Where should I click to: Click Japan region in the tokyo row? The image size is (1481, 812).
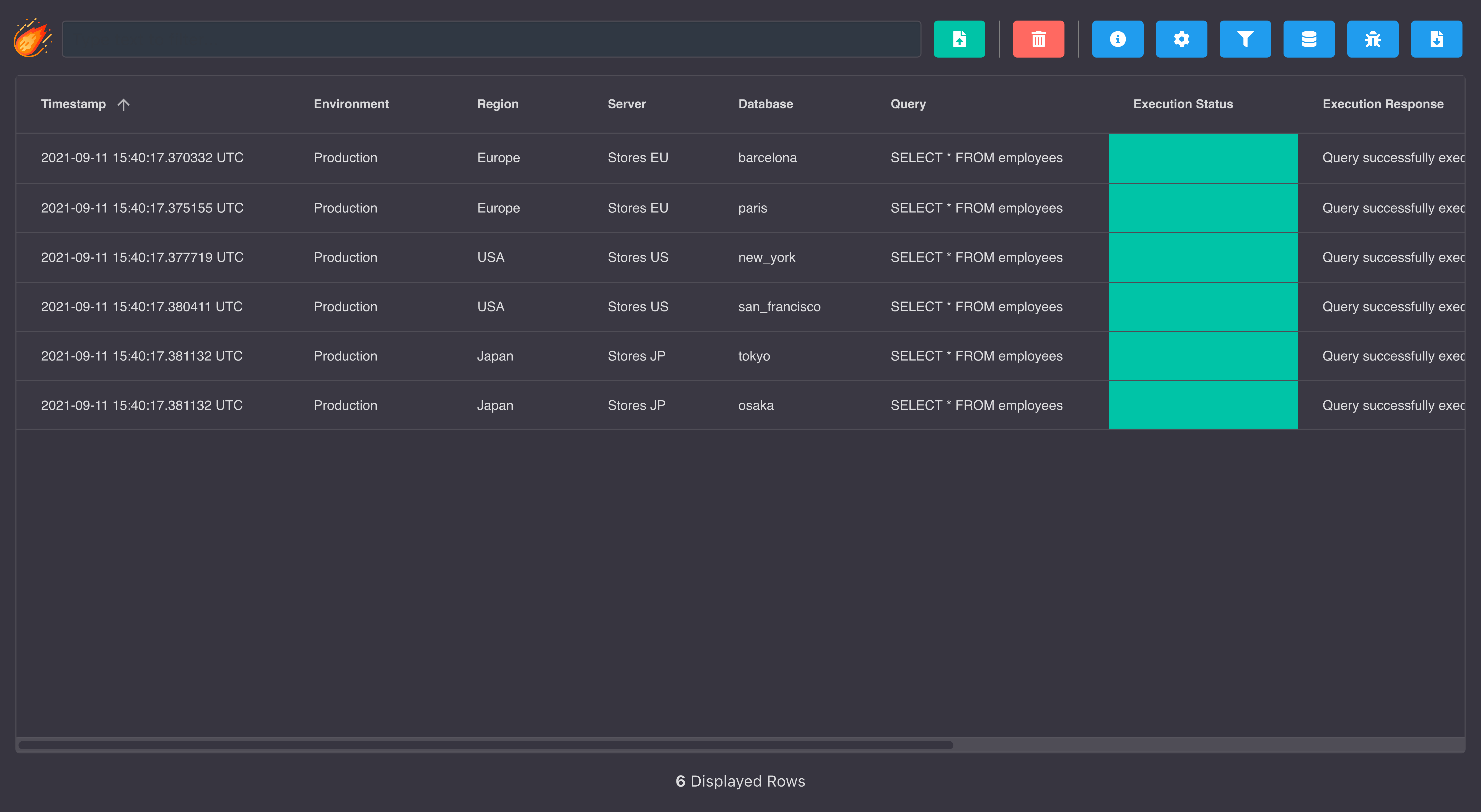(495, 356)
